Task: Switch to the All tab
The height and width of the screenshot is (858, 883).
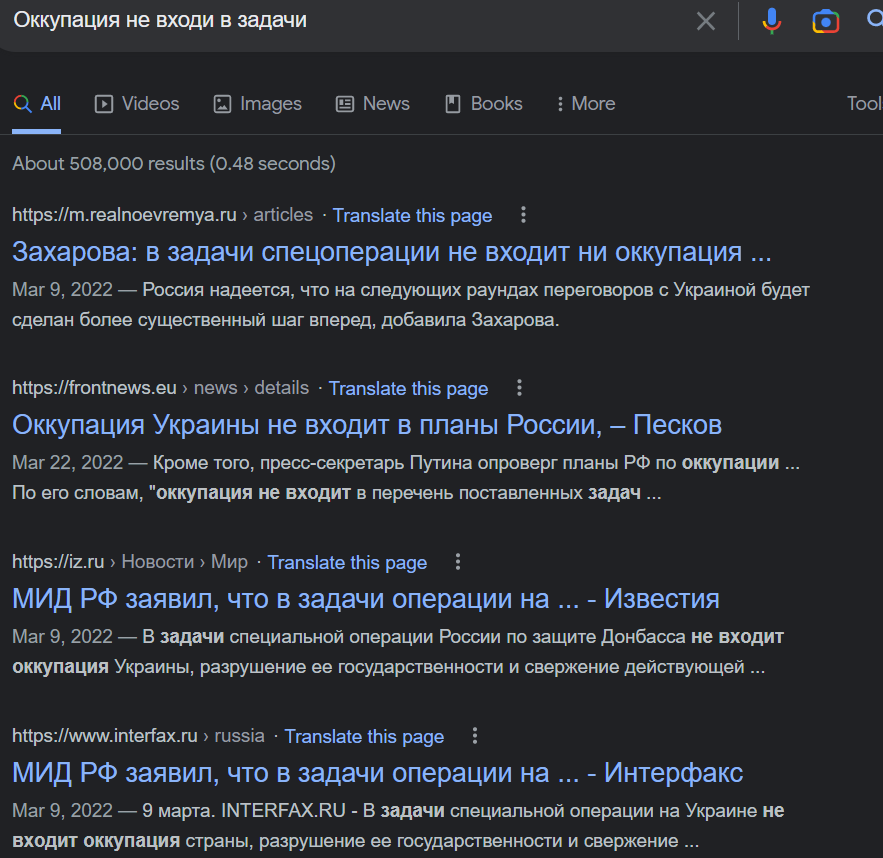Action: [x=37, y=104]
